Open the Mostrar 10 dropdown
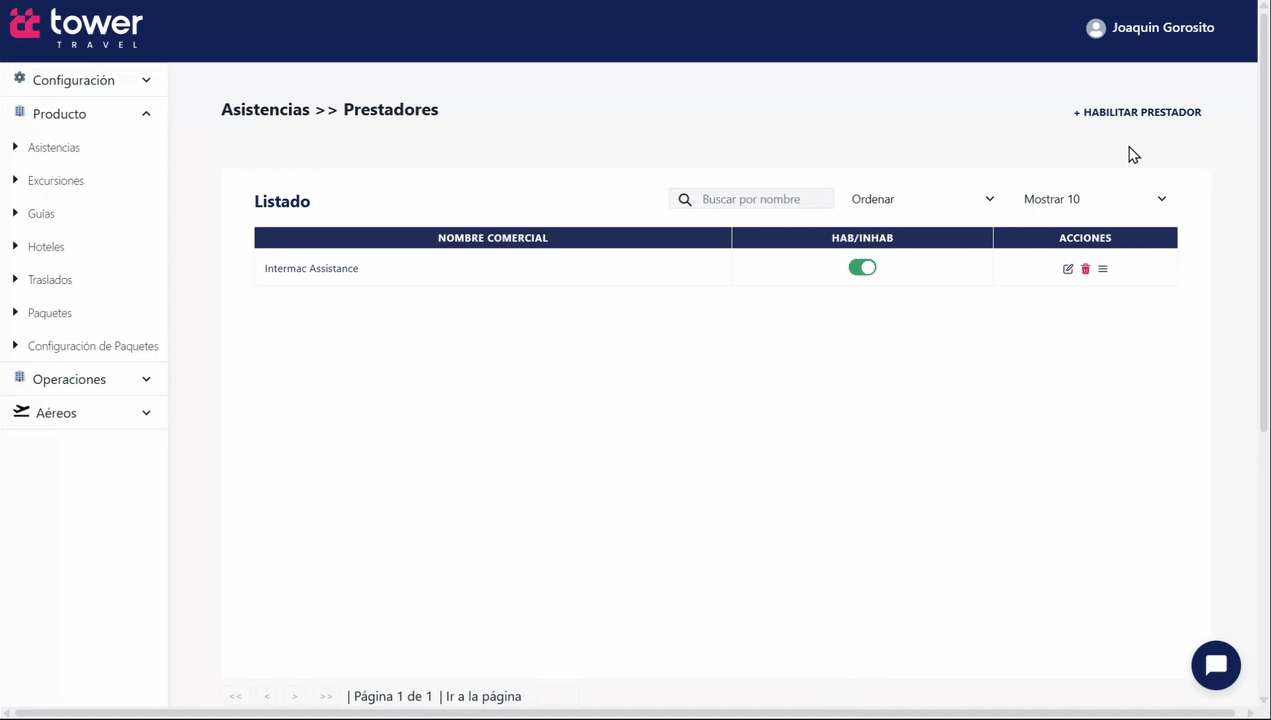Viewport: 1271px width, 720px height. (1094, 200)
